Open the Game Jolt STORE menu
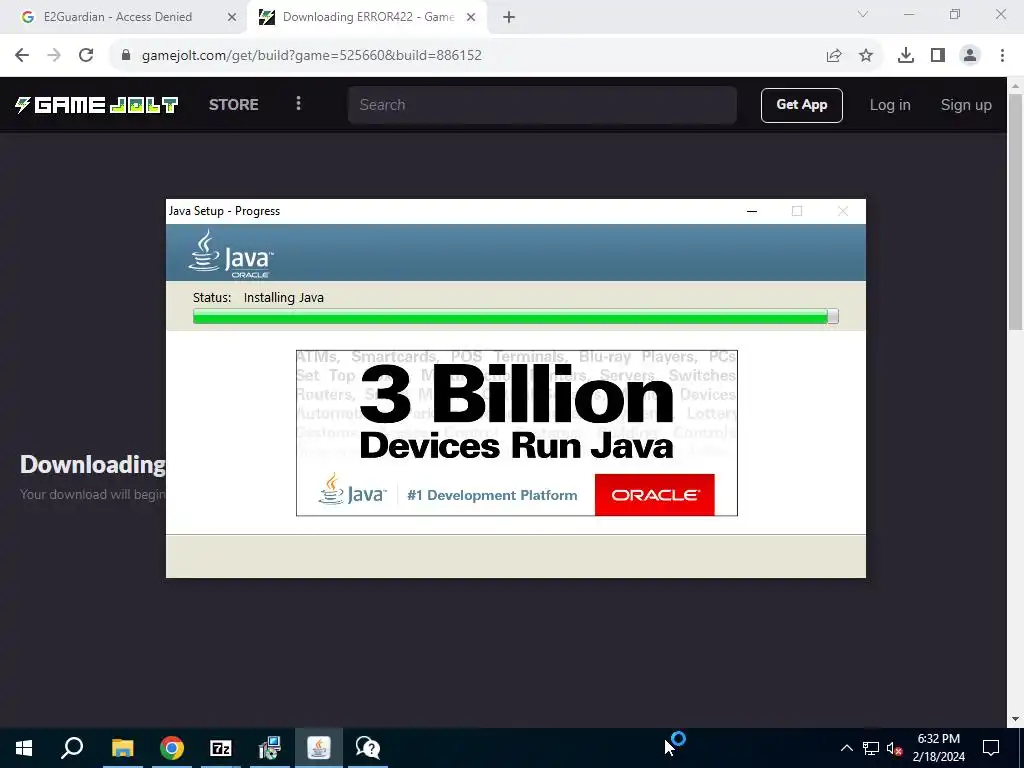Image resolution: width=1024 pixels, height=768 pixels. [x=233, y=104]
